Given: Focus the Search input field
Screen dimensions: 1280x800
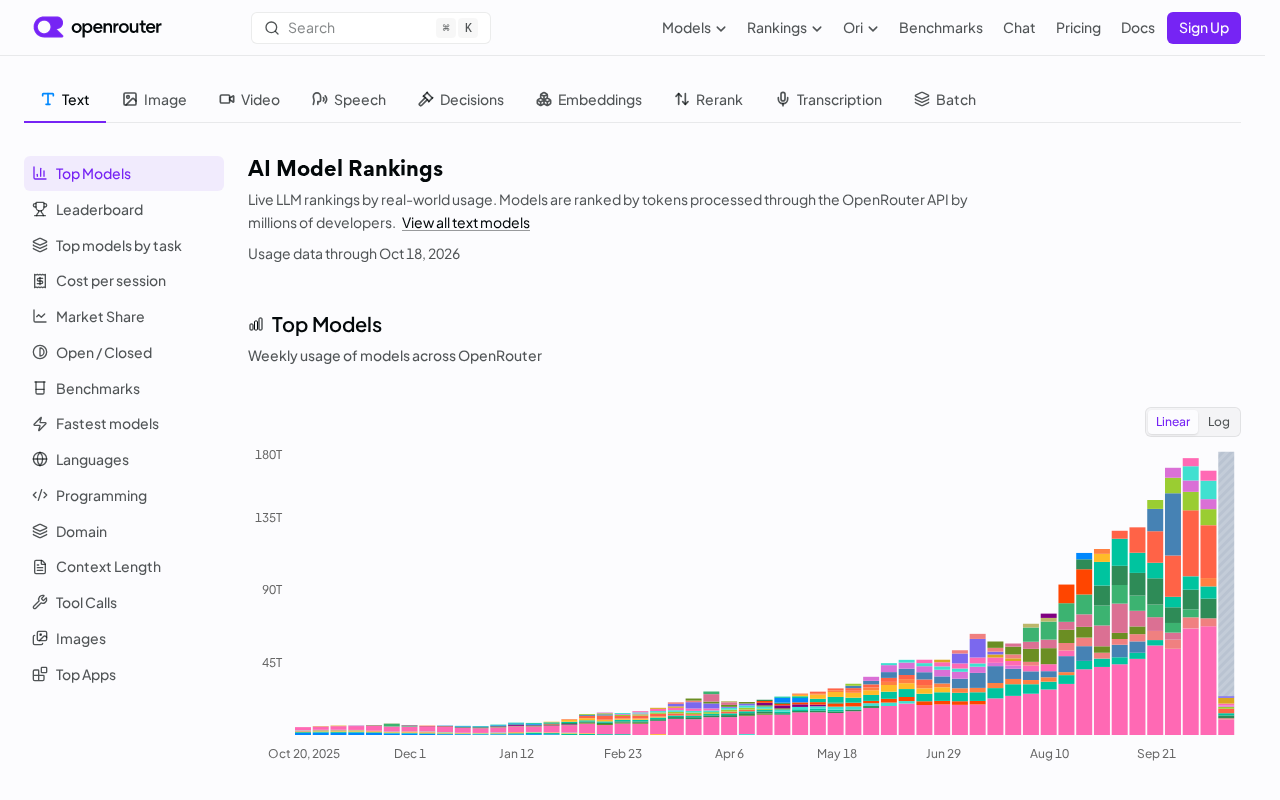Looking at the screenshot, I should pos(371,28).
